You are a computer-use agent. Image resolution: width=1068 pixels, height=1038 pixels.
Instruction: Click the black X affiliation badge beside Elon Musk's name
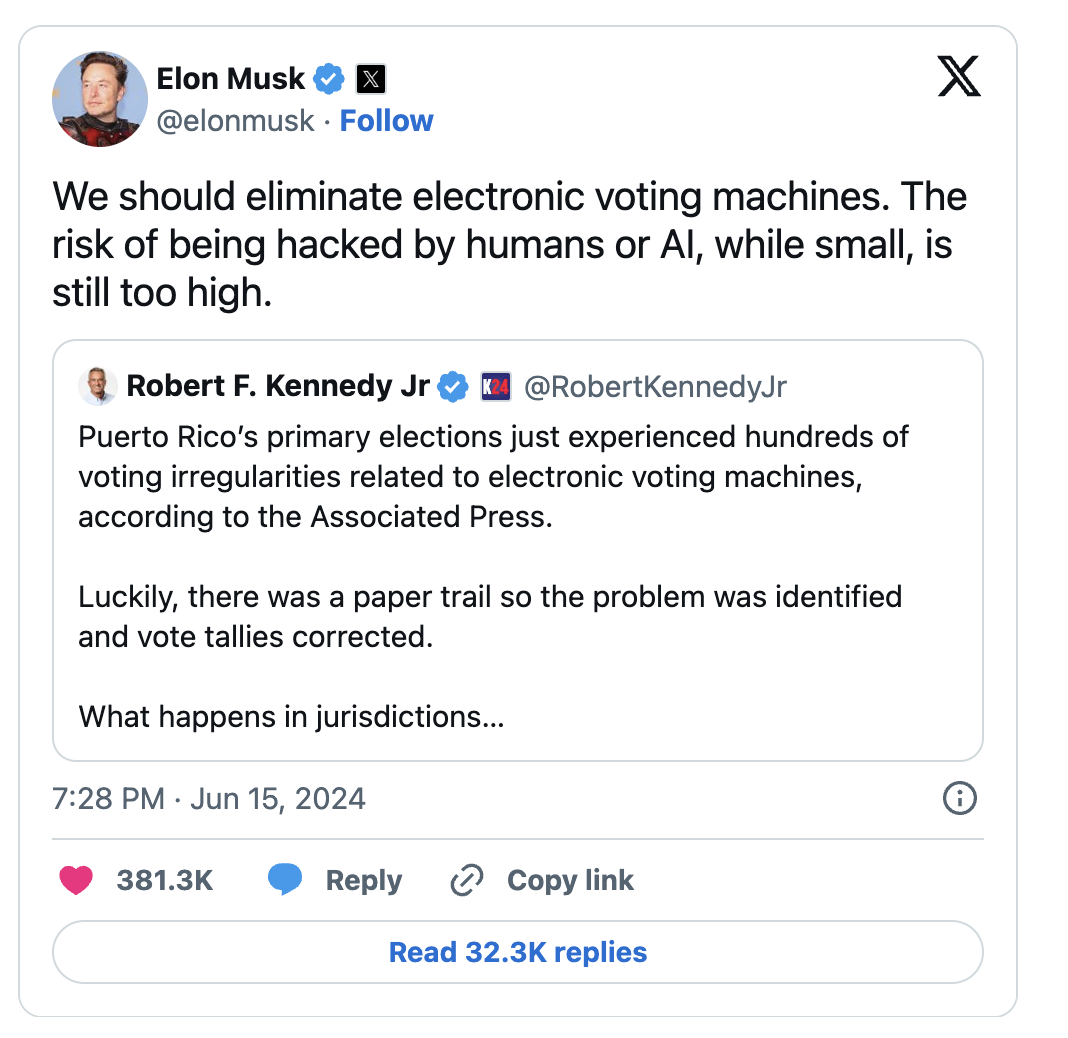[x=371, y=78]
